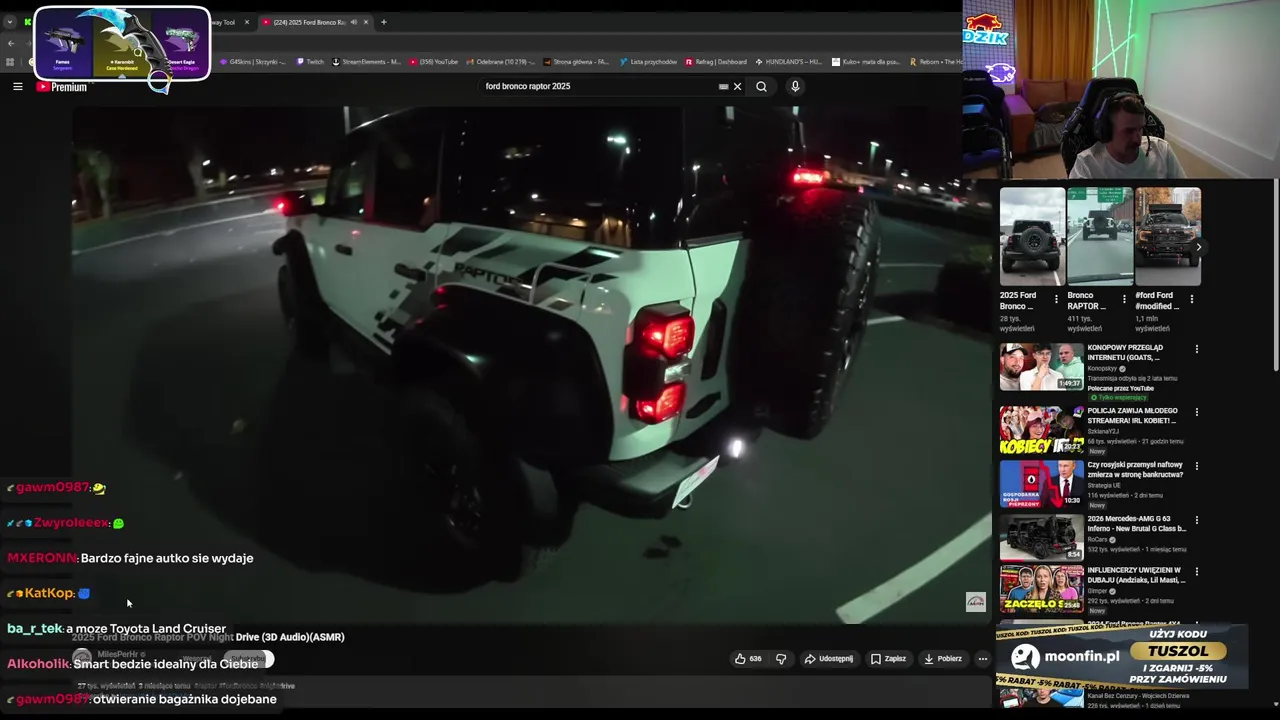Open options for 'Czy rosyjski przemysł naftowy' video

pyautogui.click(x=1197, y=466)
